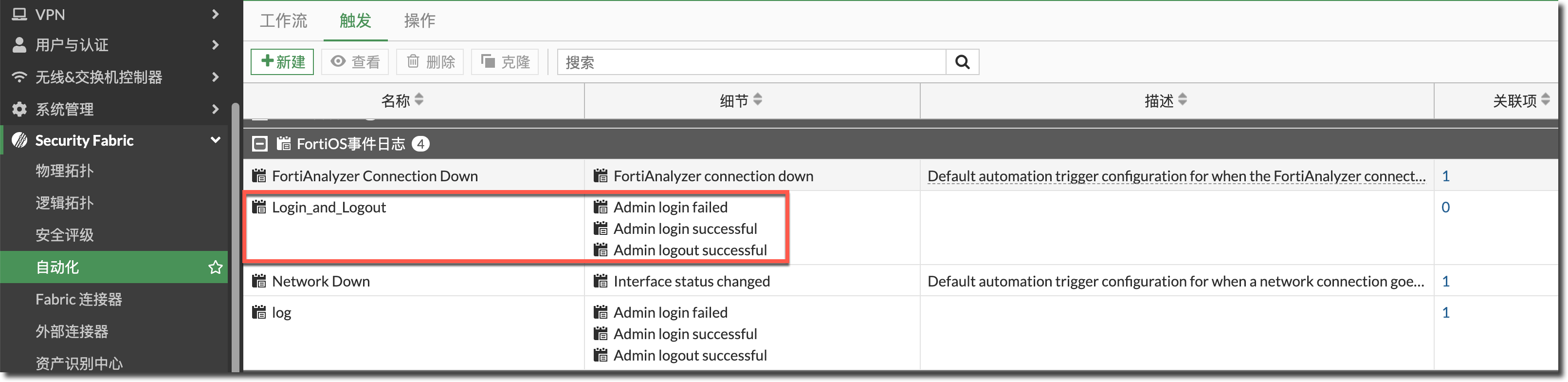The image size is (1568, 382).
Task: Switch to the 工作流 tab
Action: point(283,21)
